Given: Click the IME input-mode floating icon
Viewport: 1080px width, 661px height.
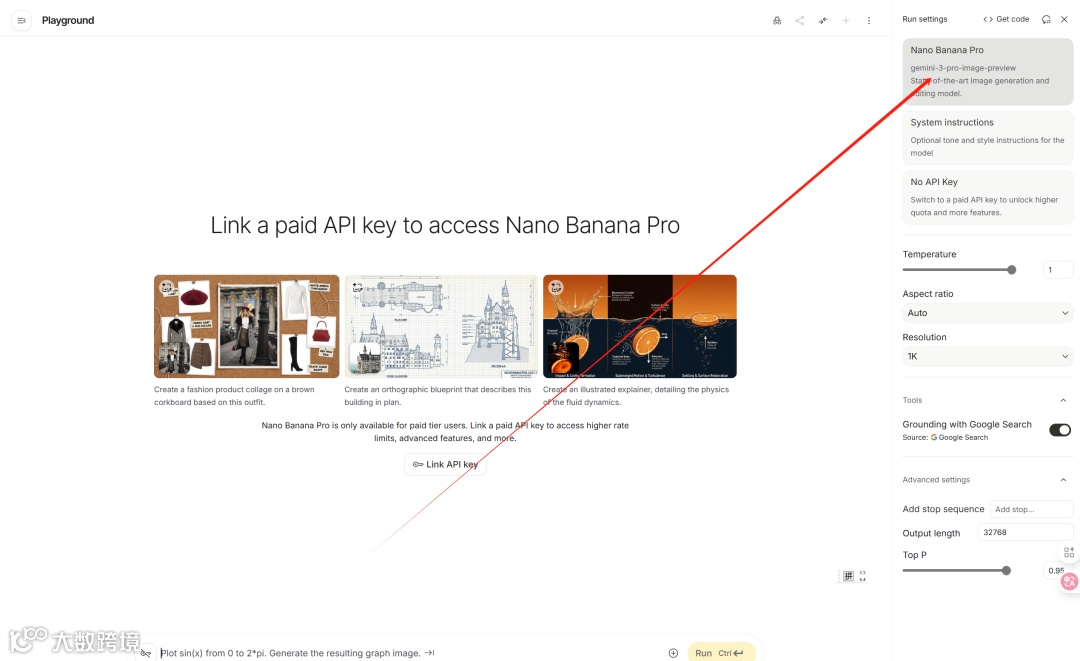Looking at the screenshot, I should [848, 576].
